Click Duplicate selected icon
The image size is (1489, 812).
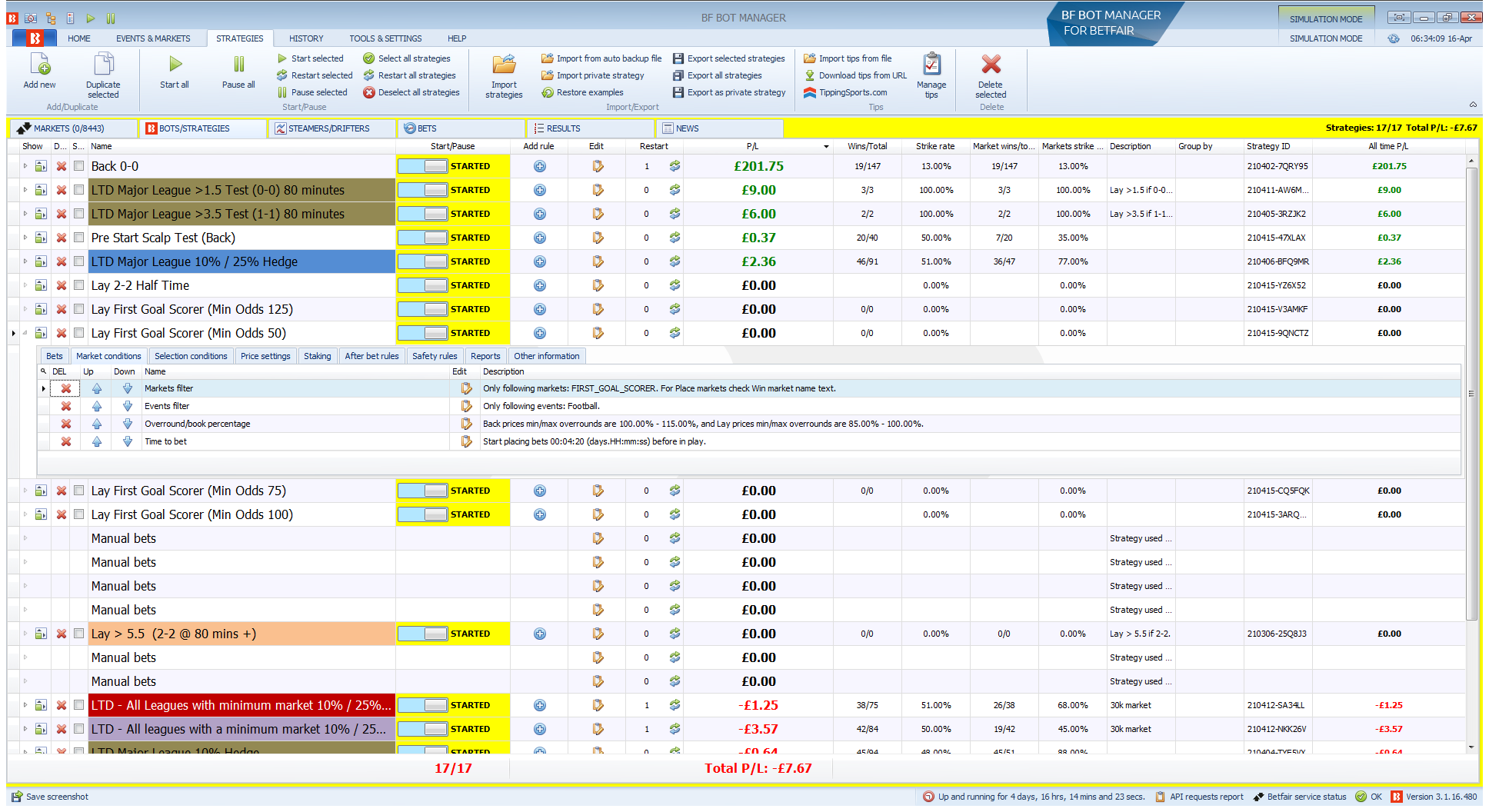[x=103, y=65]
